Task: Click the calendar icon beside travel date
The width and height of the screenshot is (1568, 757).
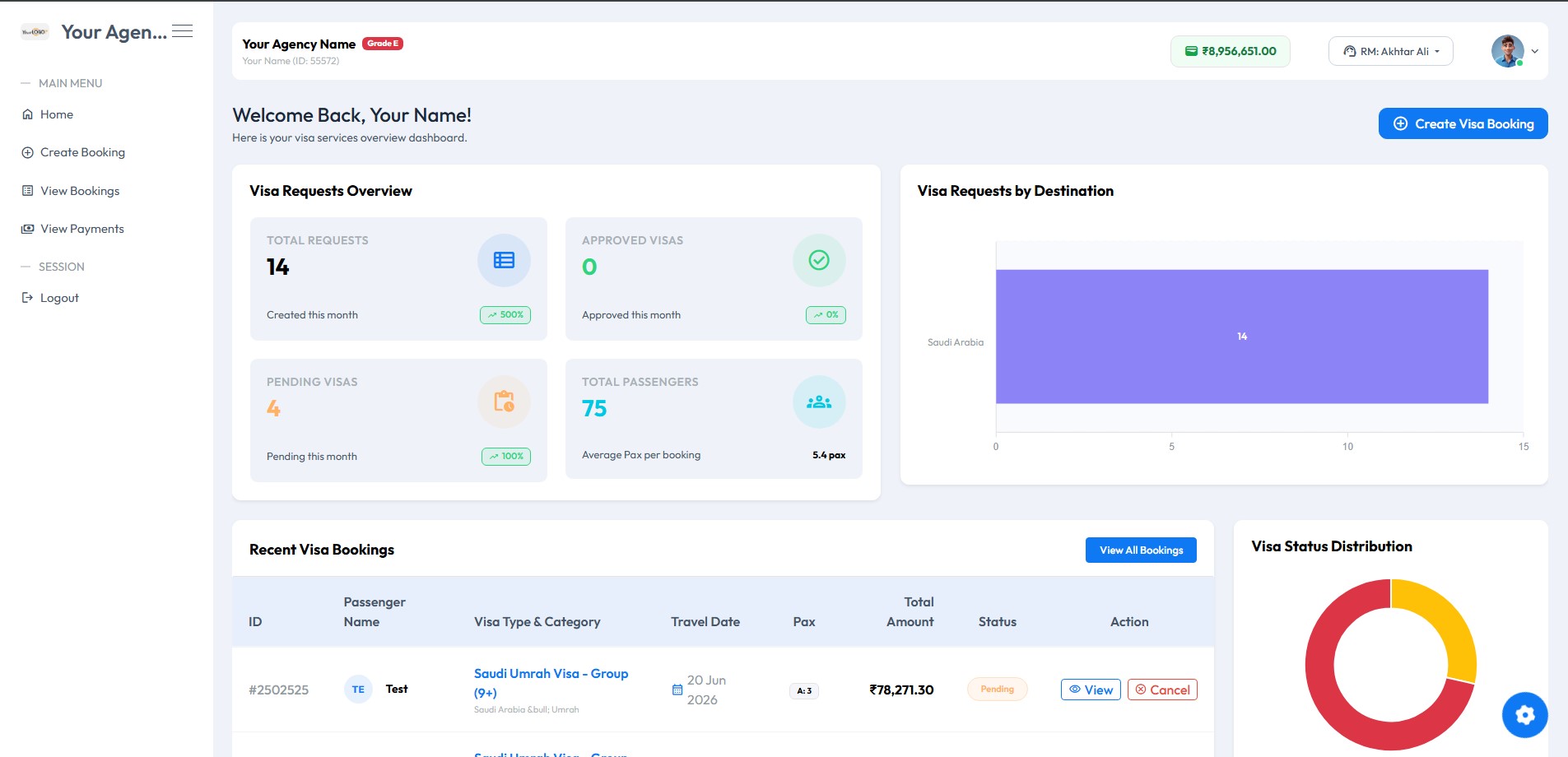Action: [x=677, y=690]
